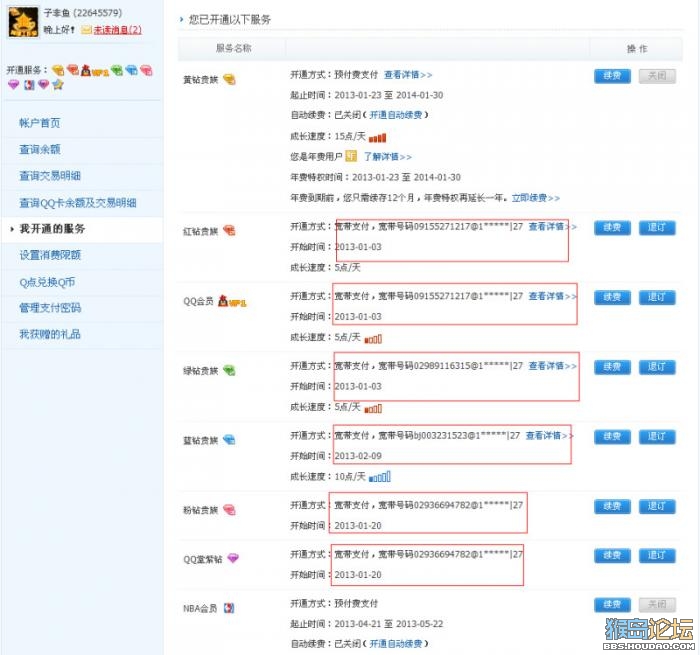Click 退订 button for QQ堂紫钻
The image size is (700, 655).
pos(657,555)
